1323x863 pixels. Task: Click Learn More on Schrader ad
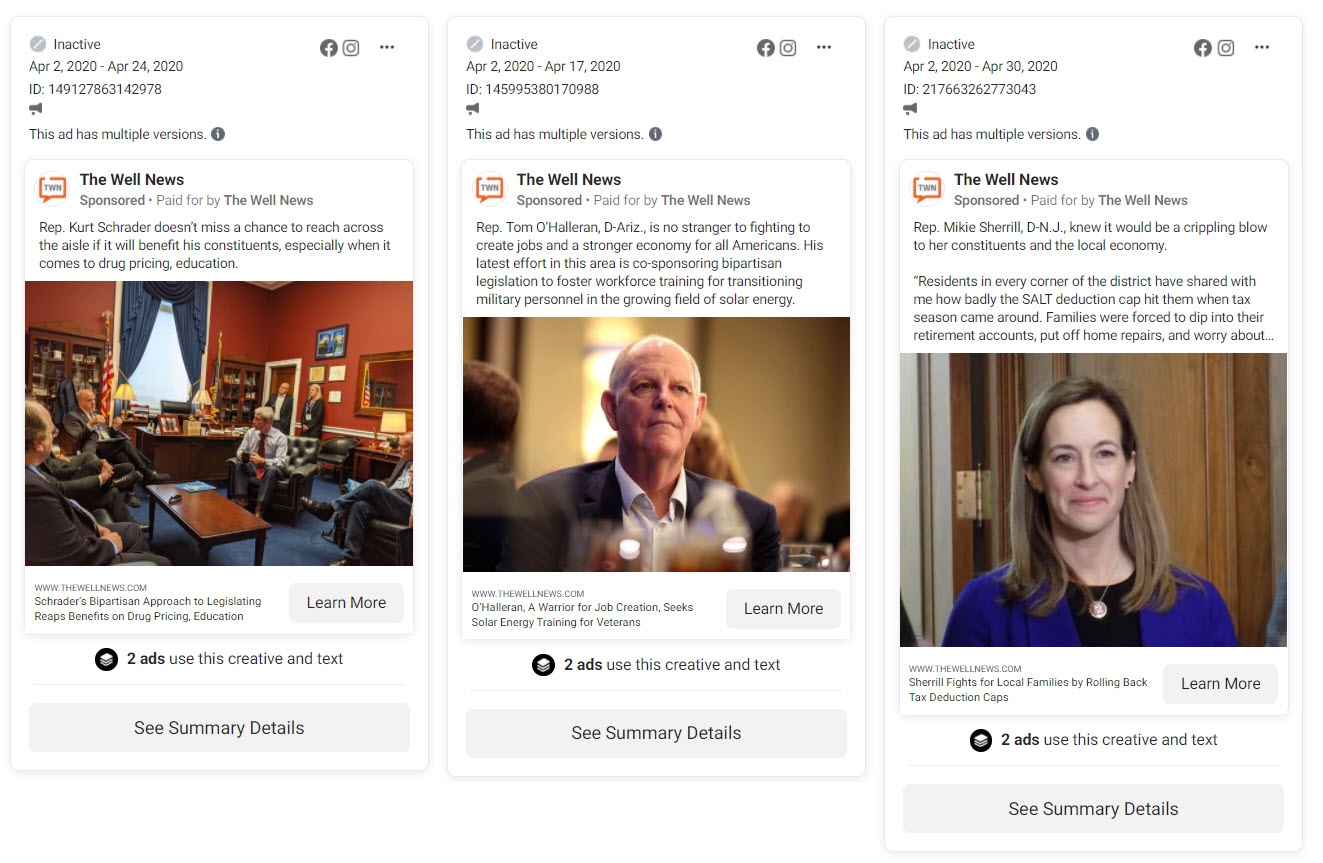(x=346, y=603)
